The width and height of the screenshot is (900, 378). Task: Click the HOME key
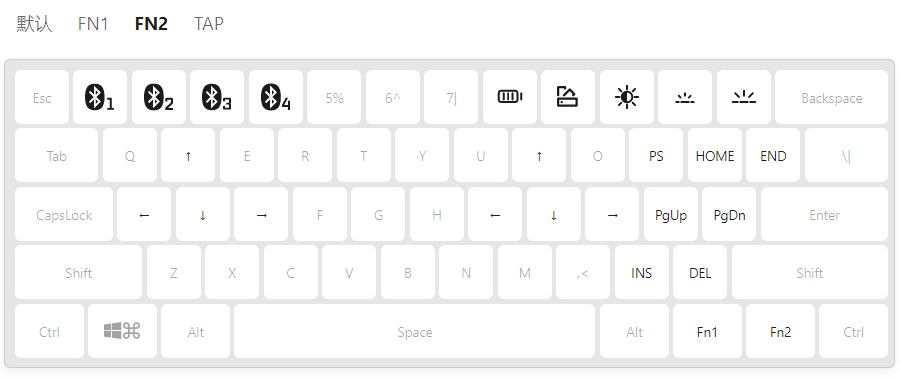(715, 156)
